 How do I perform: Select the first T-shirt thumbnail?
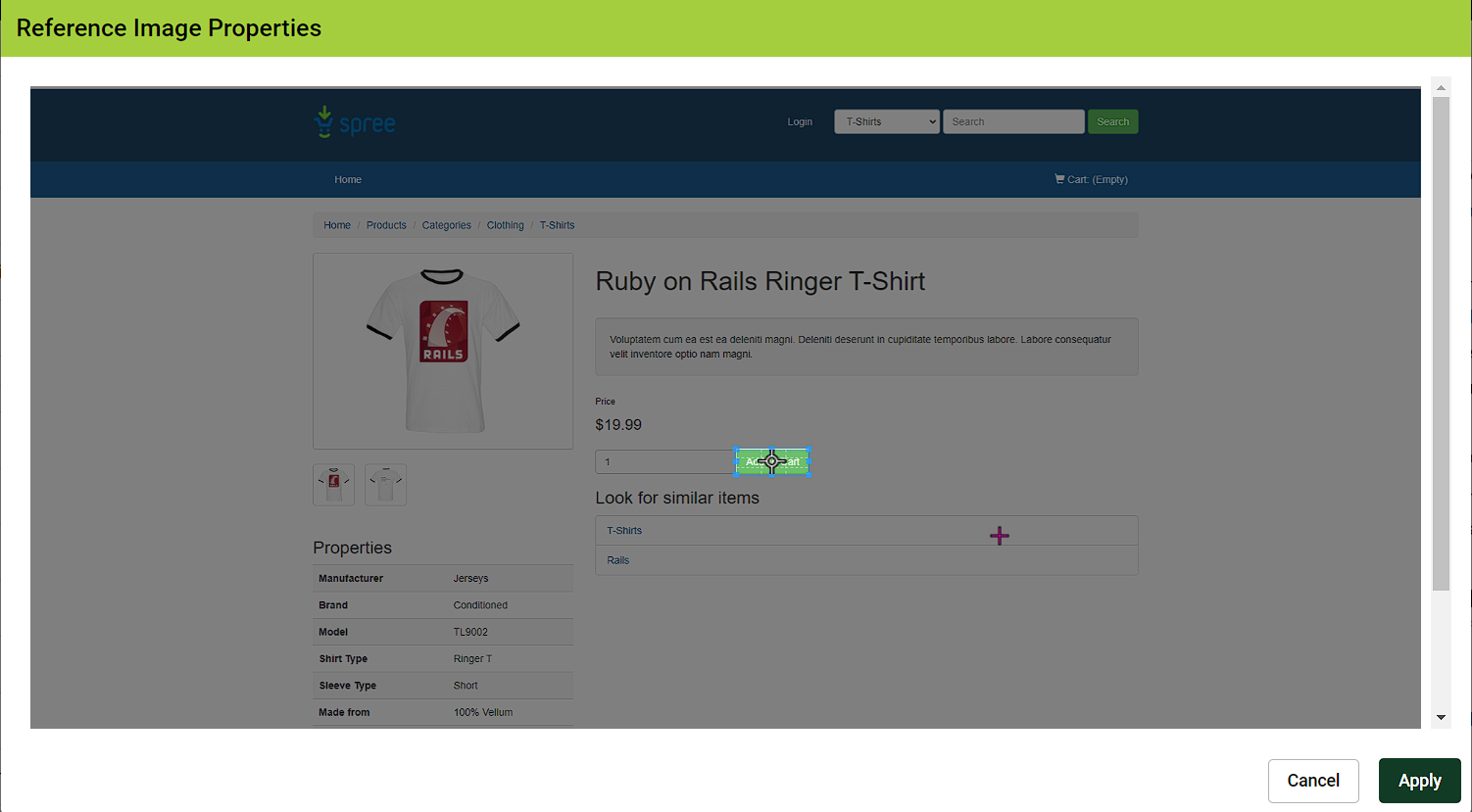tap(334, 485)
